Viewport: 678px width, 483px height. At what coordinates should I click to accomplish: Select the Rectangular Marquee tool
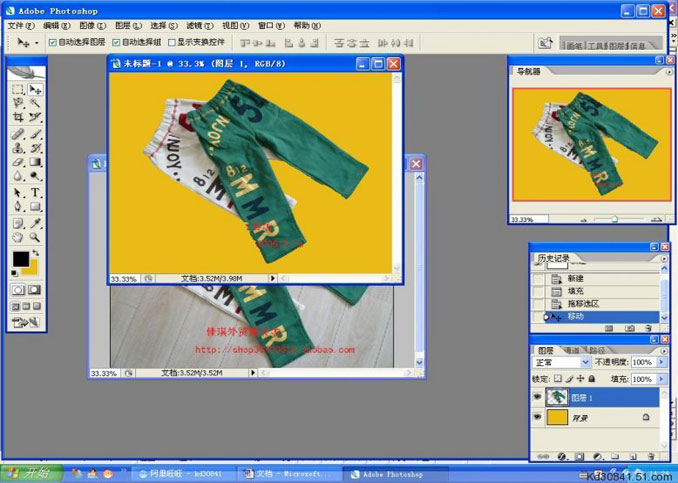(x=18, y=90)
